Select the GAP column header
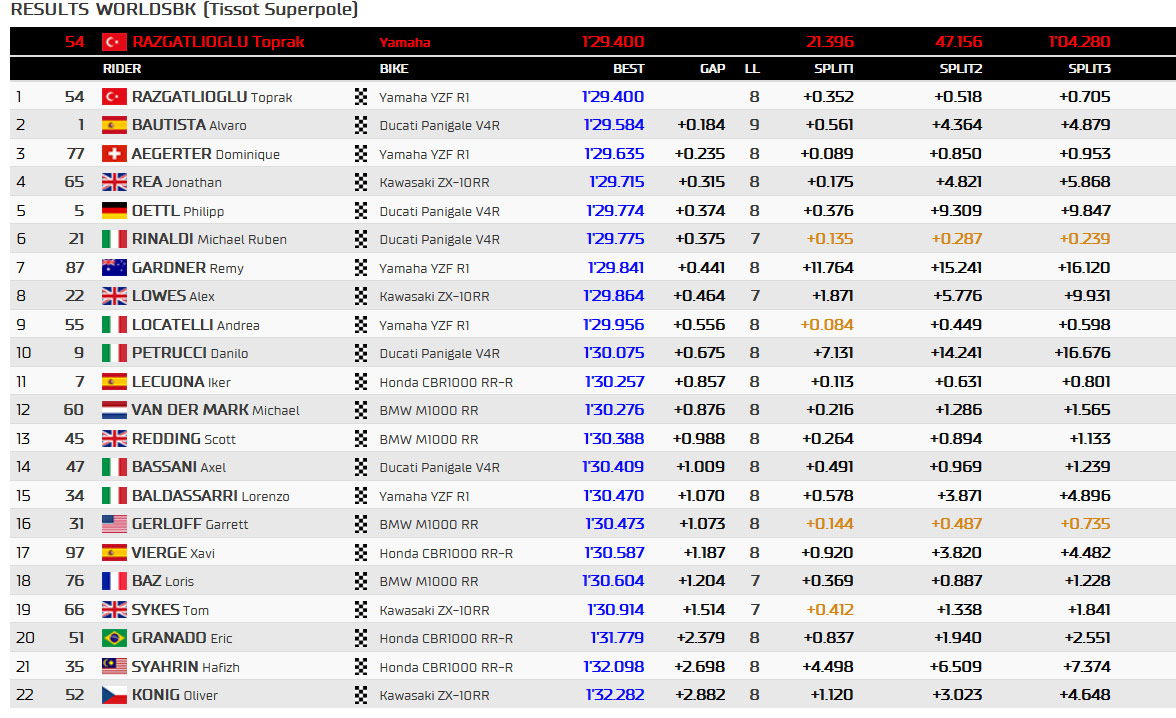Viewport: 1176px width, 718px height. [x=712, y=68]
